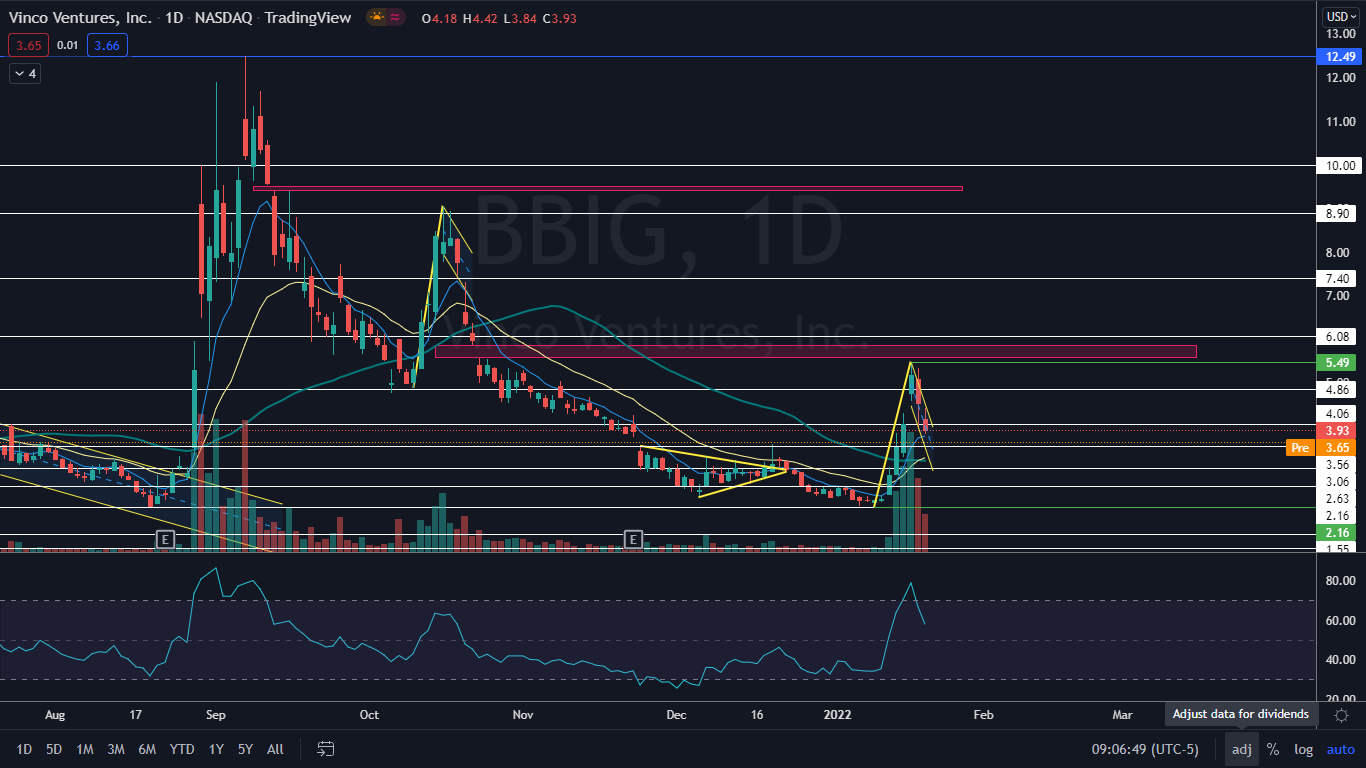Switch to the YTD date range
Viewport: 1366px width, 768px height.
[x=182, y=749]
